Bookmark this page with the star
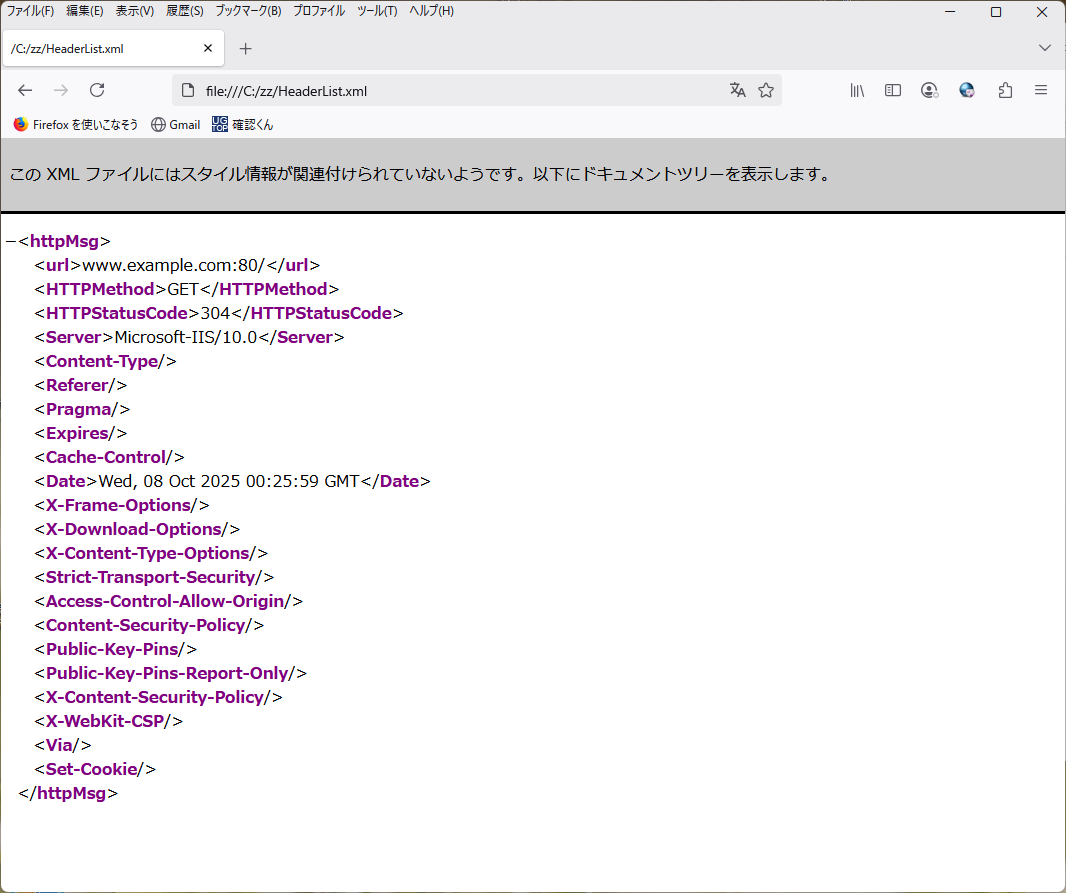Image resolution: width=1066 pixels, height=893 pixels. (766, 90)
